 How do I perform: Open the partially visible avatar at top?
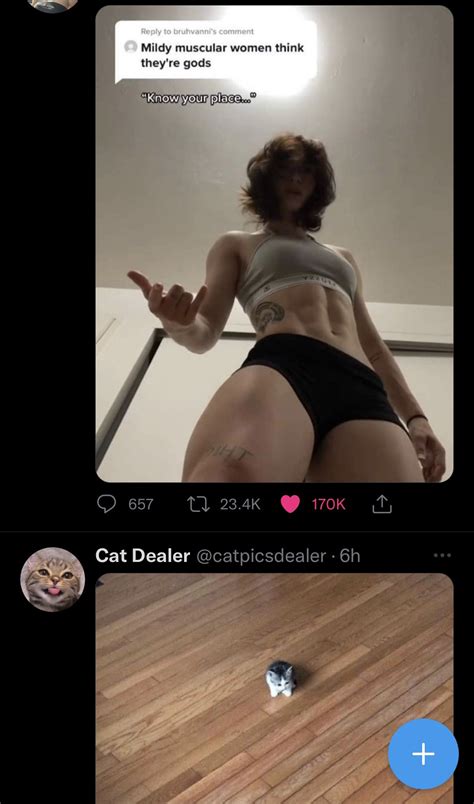pos(52,5)
